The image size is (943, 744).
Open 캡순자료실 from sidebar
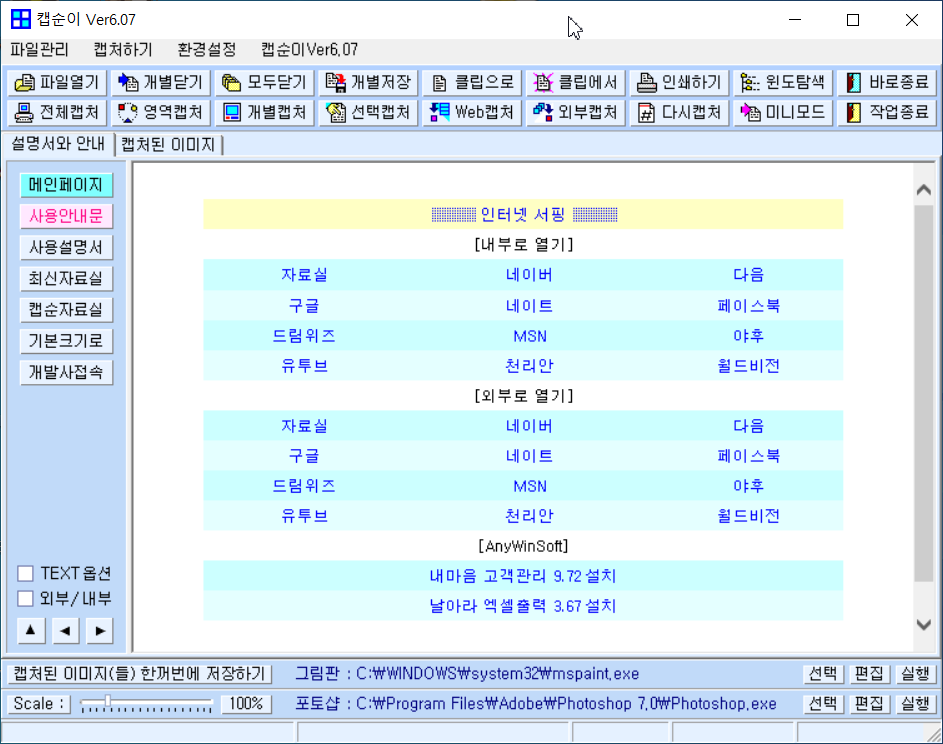(66, 310)
